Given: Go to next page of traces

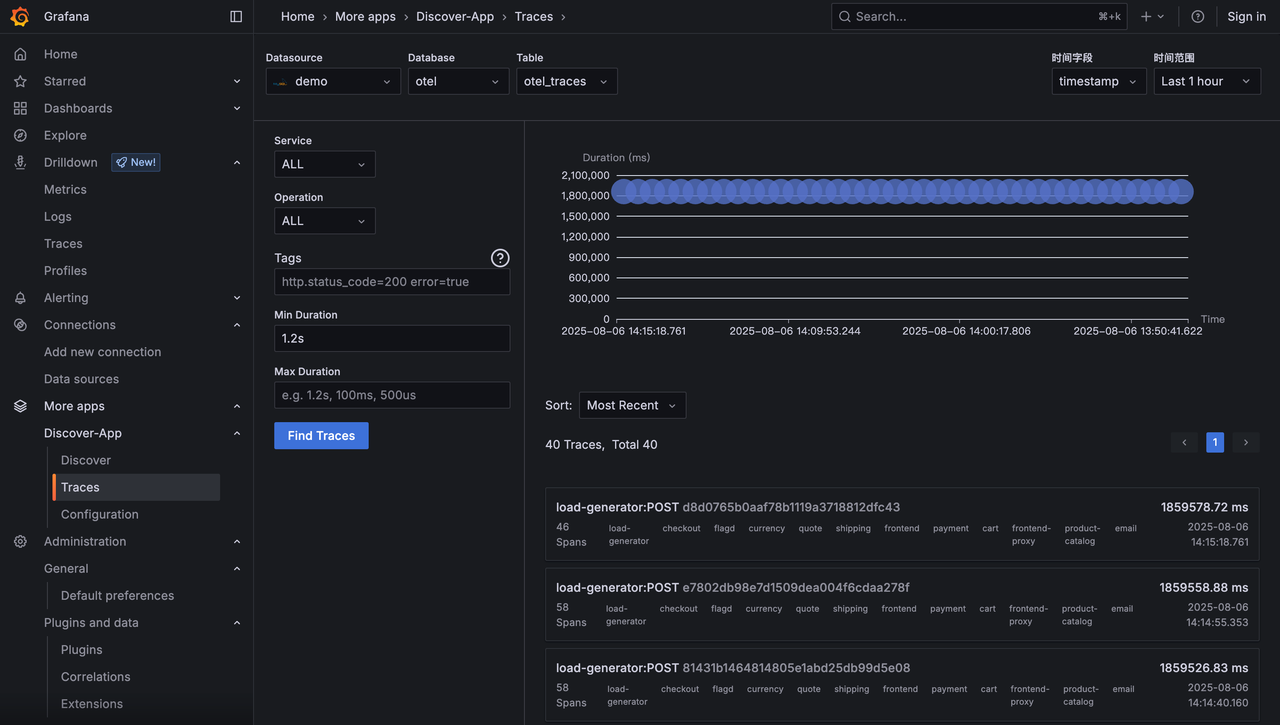Looking at the screenshot, I should click(1246, 442).
